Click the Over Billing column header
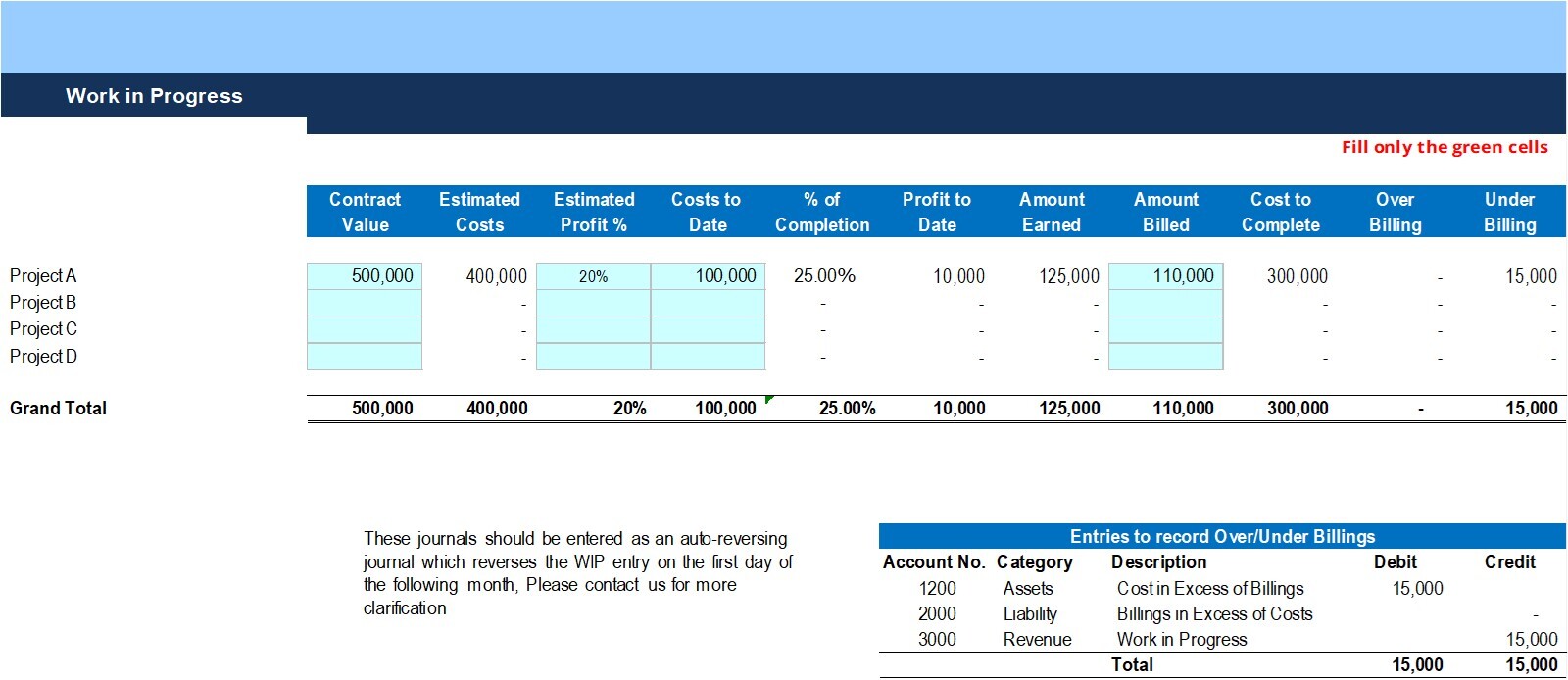Image resolution: width=1568 pixels, height=680 pixels. pyautogui.click(x=1396, y=212)
